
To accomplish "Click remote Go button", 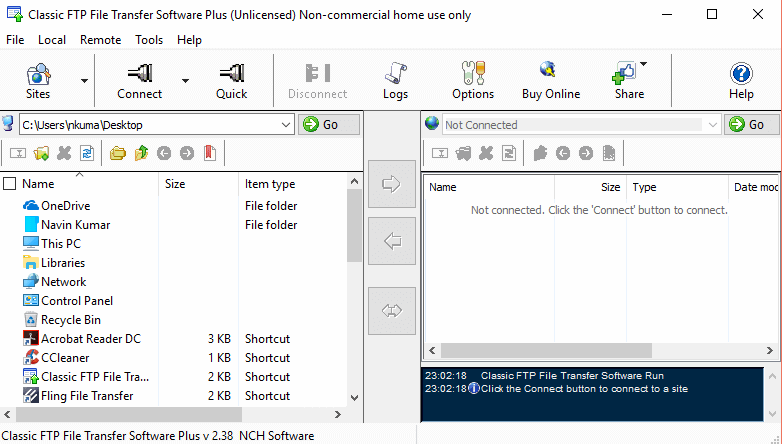I will click(x=752, y=125).
